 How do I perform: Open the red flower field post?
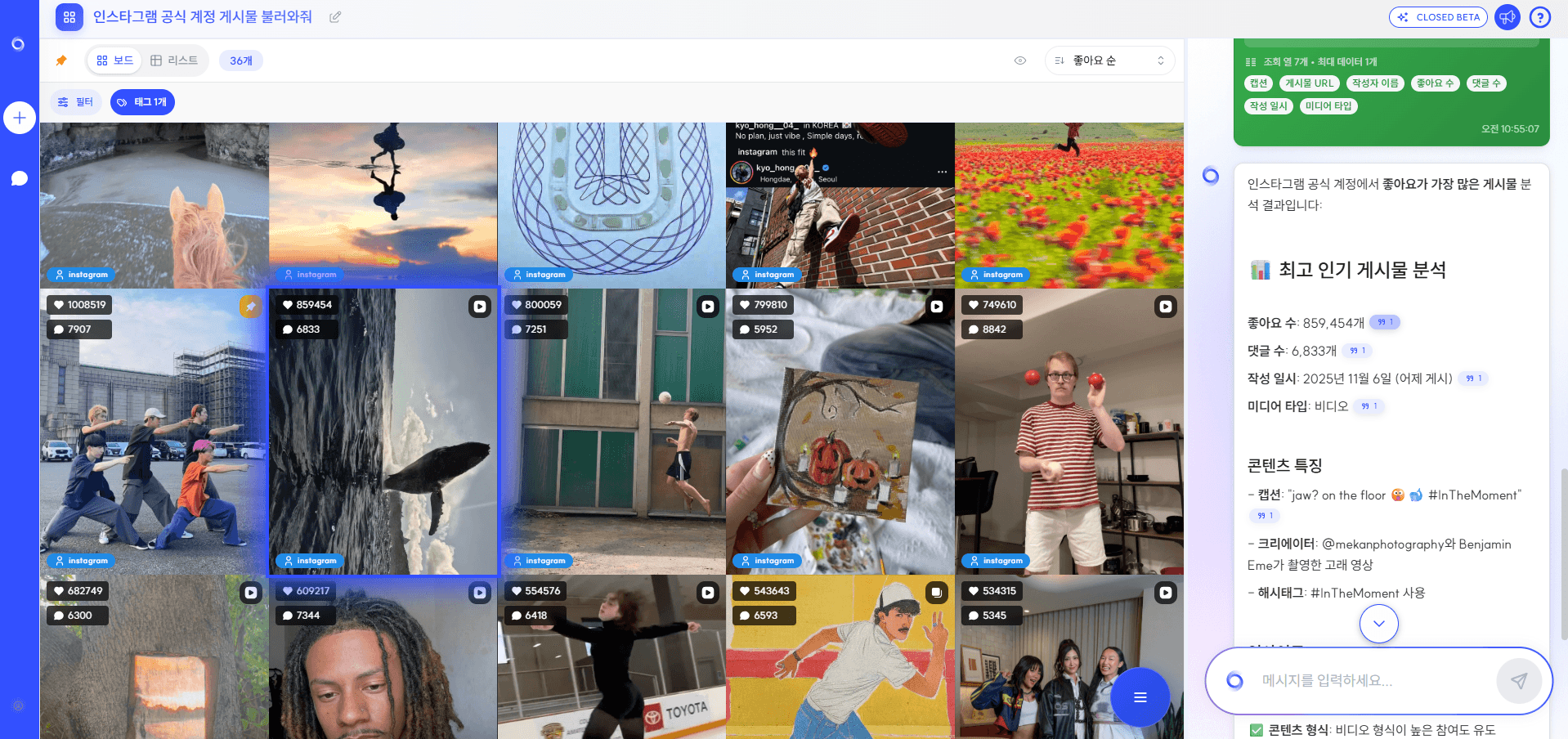pos(1069,205)
